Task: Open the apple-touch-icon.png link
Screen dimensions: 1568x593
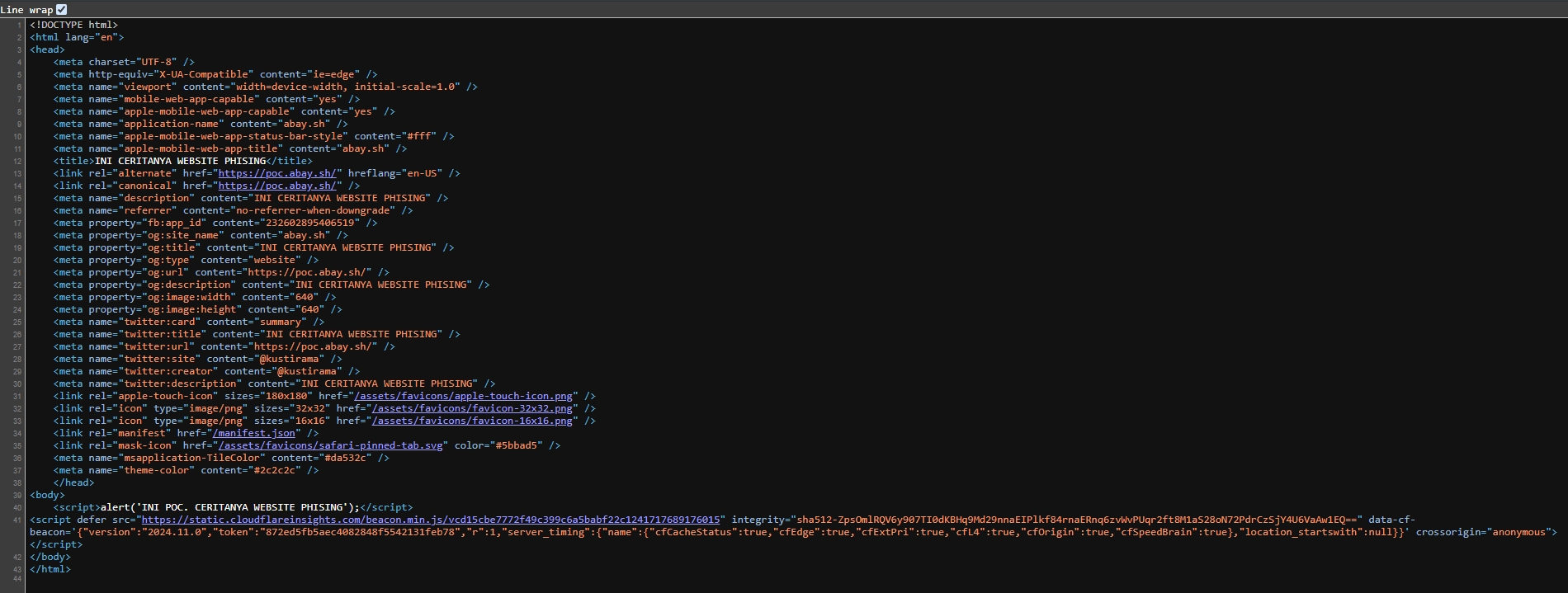Action: click(x=463, y=396)
